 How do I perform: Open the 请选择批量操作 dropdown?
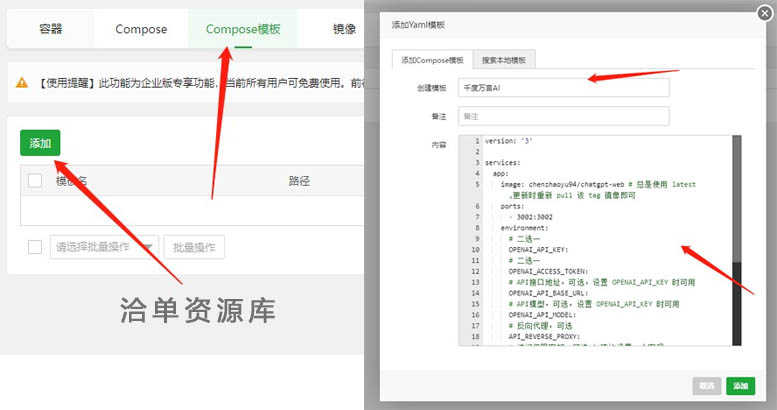(104, 247)
